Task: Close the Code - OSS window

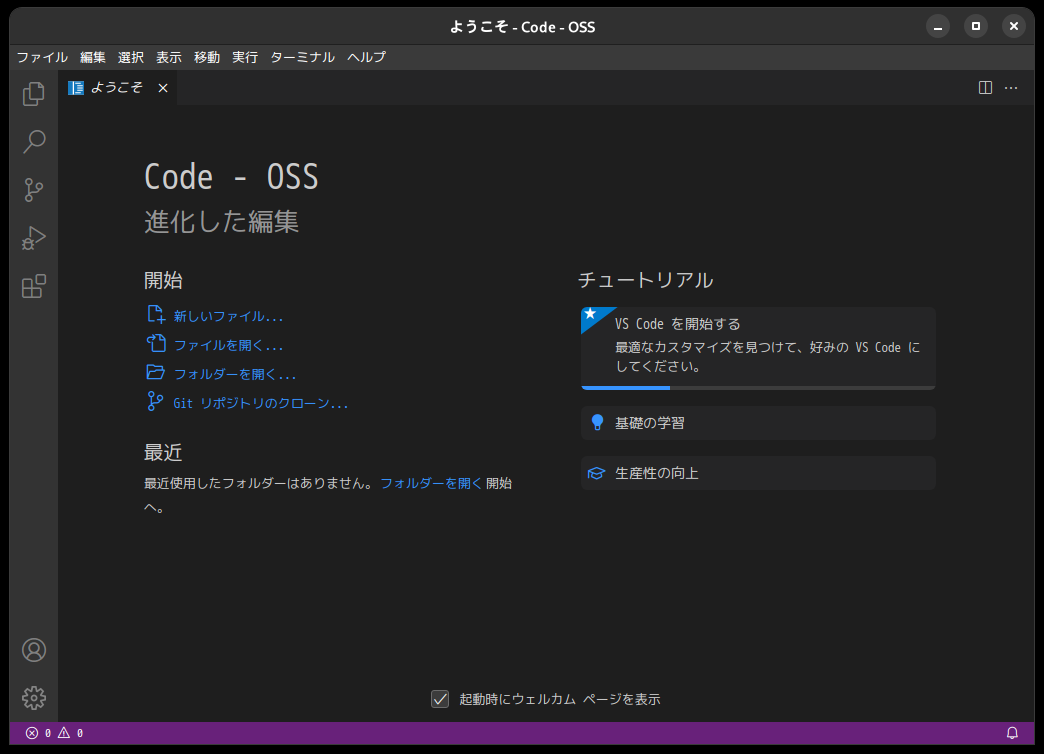Action: pos(1013,27)
